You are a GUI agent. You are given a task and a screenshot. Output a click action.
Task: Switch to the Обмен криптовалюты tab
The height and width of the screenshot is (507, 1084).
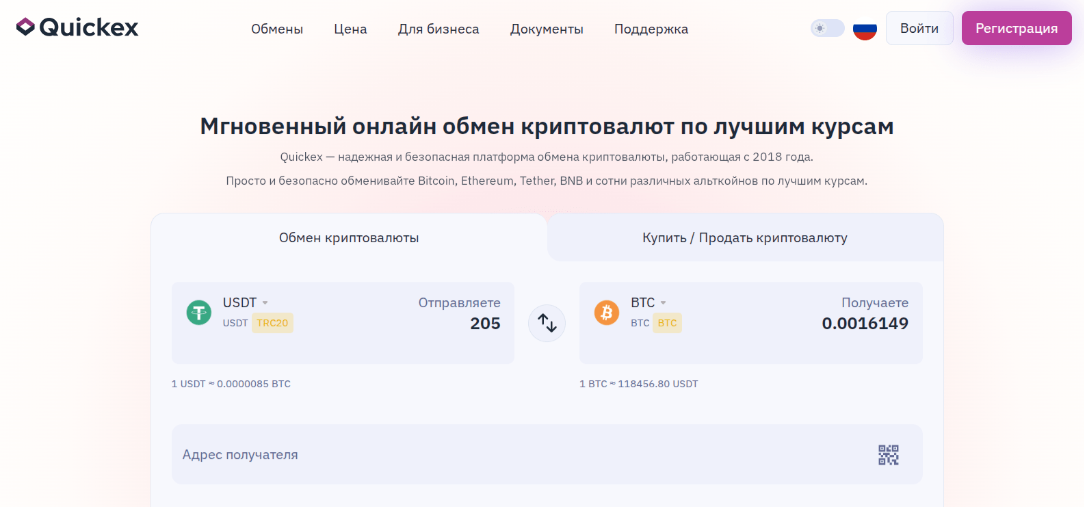pyautogui.click(x=349, y=238)
